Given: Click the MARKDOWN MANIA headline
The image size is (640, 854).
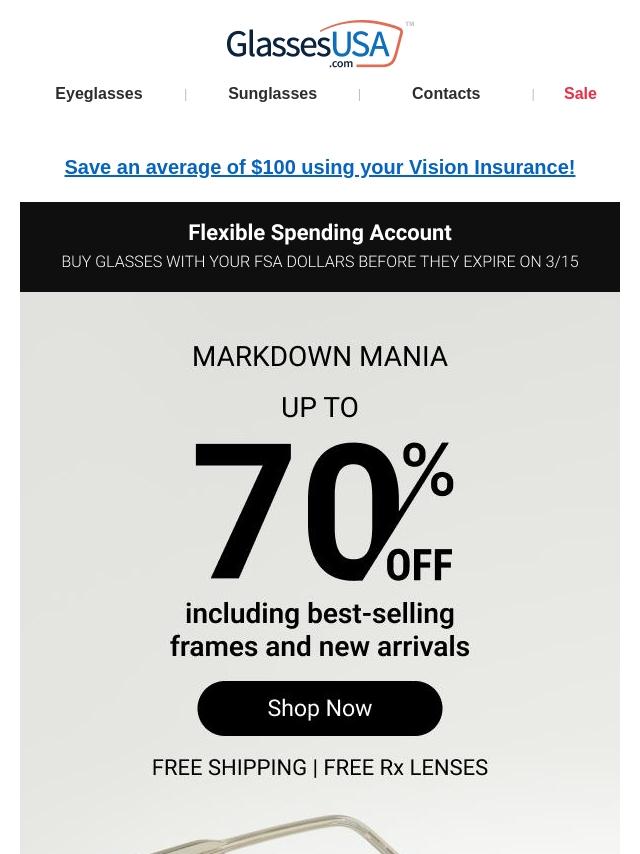Looking at the screenshot, I should tap(320, 357).
